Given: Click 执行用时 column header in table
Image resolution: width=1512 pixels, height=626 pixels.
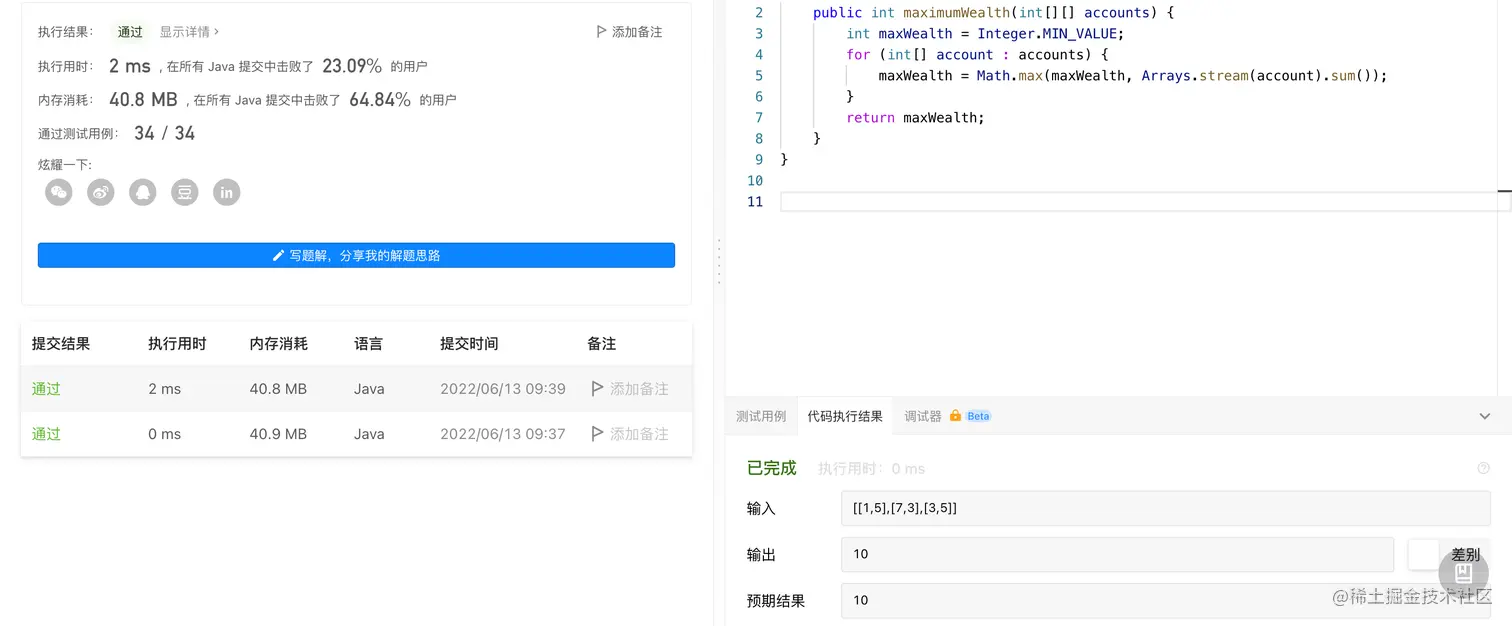Looking at the screenshot, I should (x=177, y=344).
